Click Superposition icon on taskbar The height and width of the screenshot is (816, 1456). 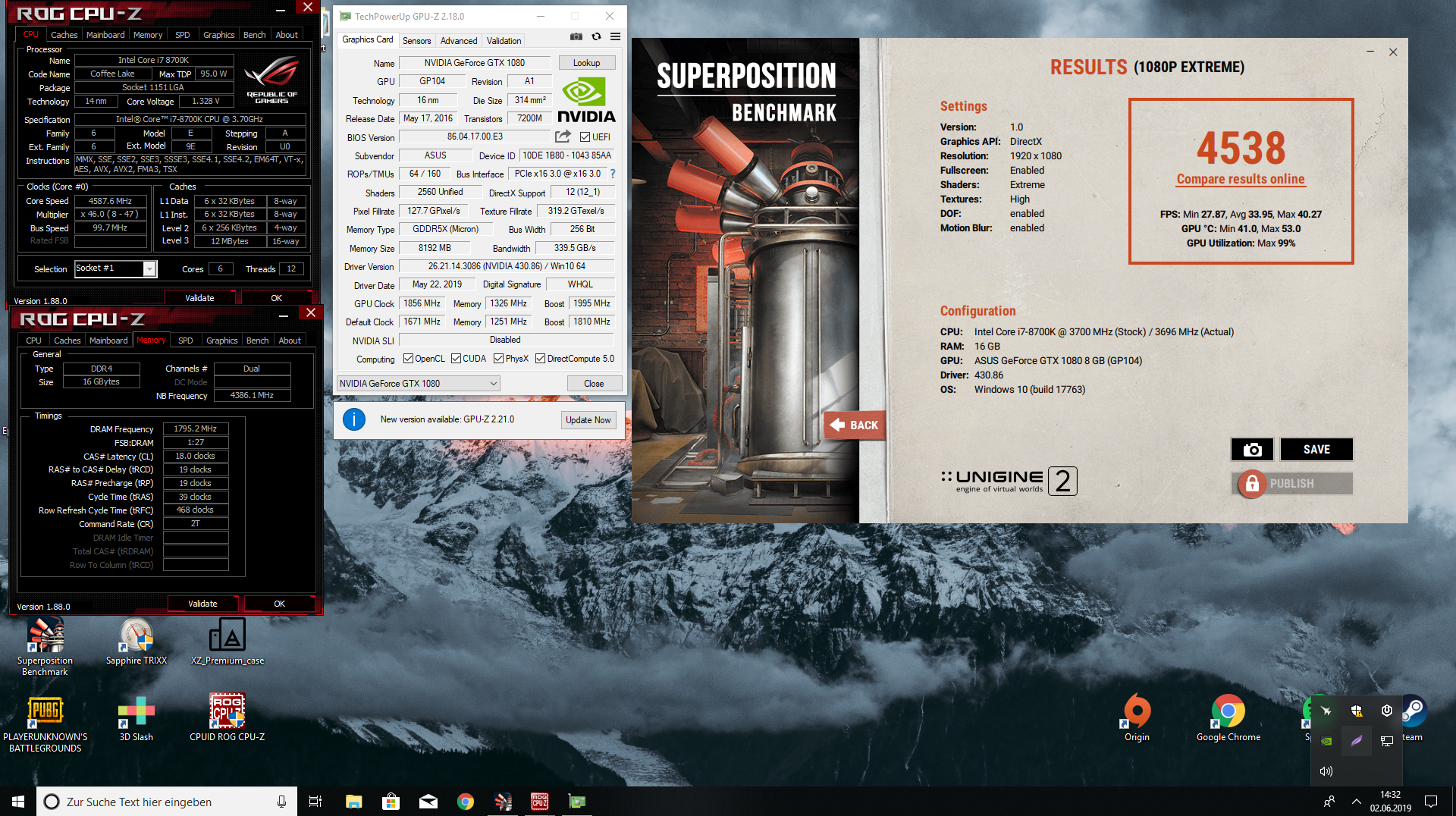pos(503,802)
